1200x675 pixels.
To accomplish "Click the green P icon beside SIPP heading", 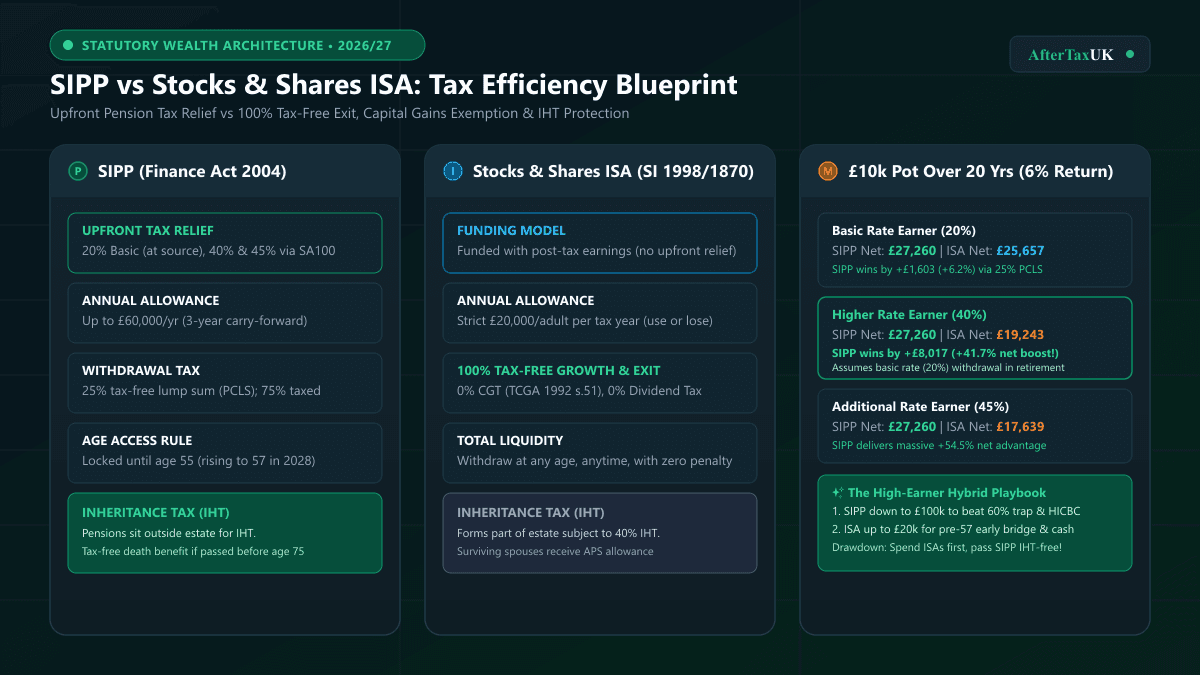I will pyautogui.click(x=77, y=171).
